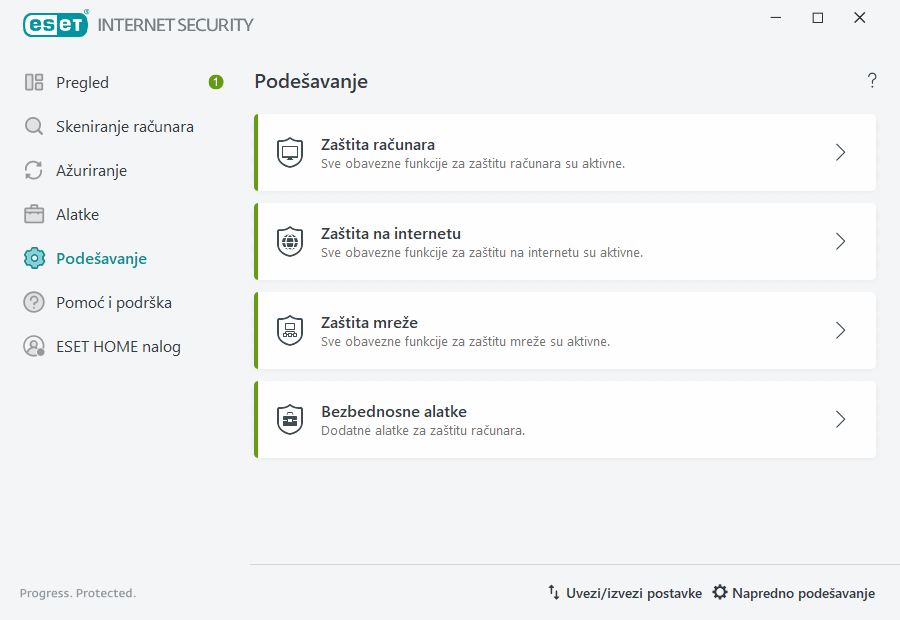Expand the Bezbednosne alatke chevron

coord(840,419)
